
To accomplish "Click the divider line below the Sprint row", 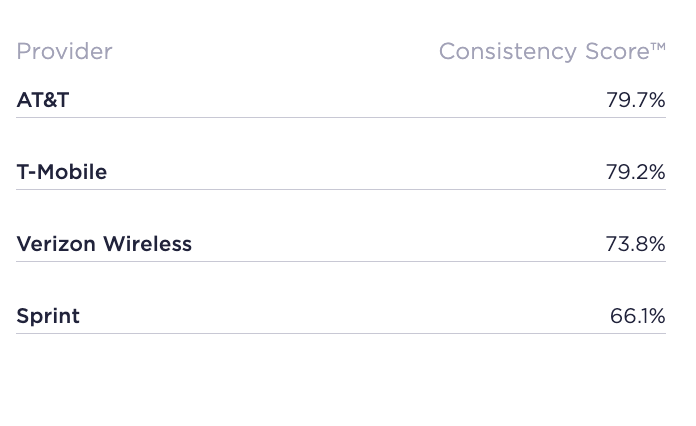I will [x=340, y=333].
